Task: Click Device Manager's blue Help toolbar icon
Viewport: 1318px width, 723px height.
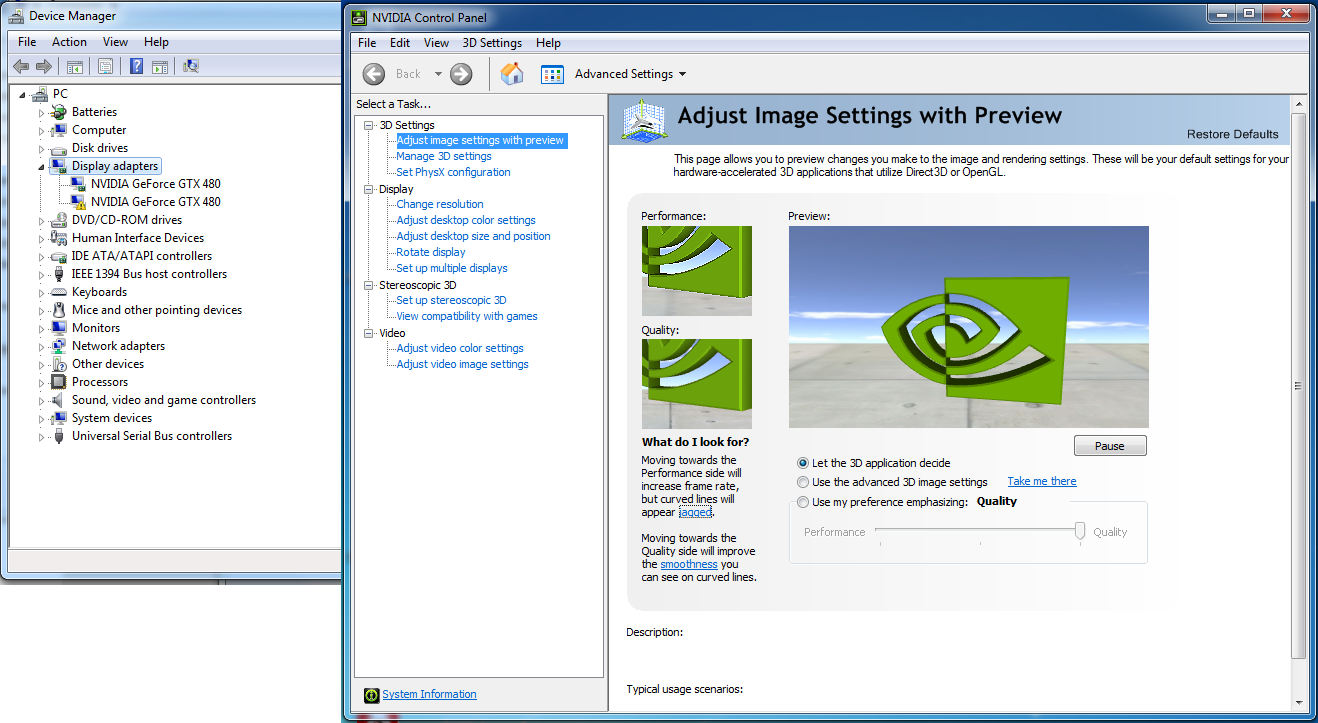Action: (x=136, y=66)
